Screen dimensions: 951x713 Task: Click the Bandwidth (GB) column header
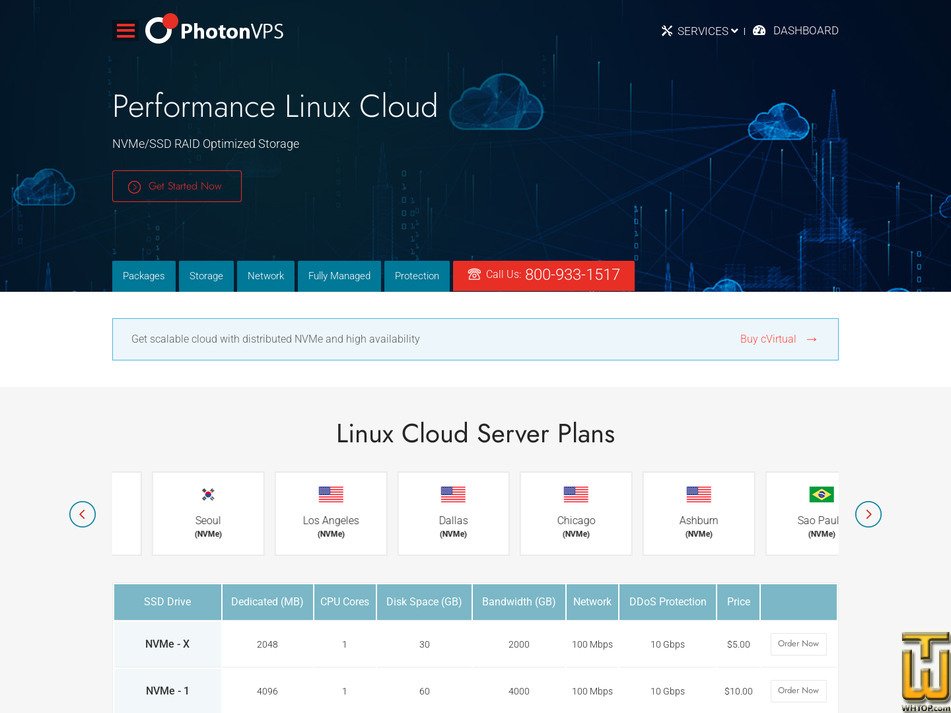(x=519, y=602)
